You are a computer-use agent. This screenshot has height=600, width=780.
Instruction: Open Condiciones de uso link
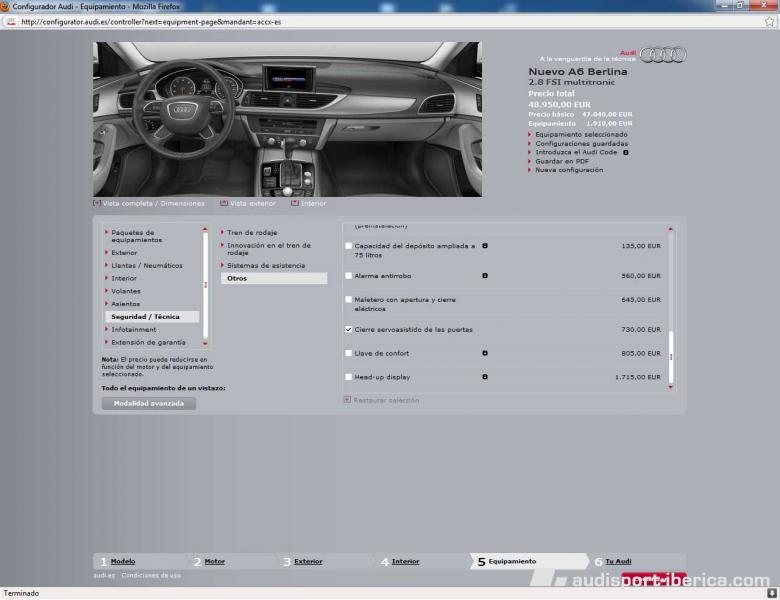point(151,576)
